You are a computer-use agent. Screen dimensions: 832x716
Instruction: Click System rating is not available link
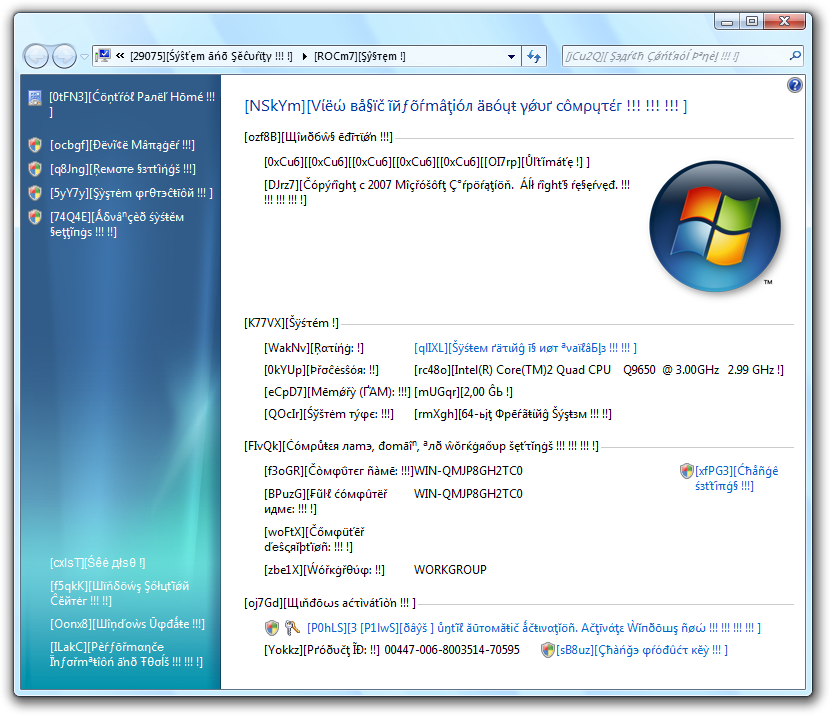(525, 348)
